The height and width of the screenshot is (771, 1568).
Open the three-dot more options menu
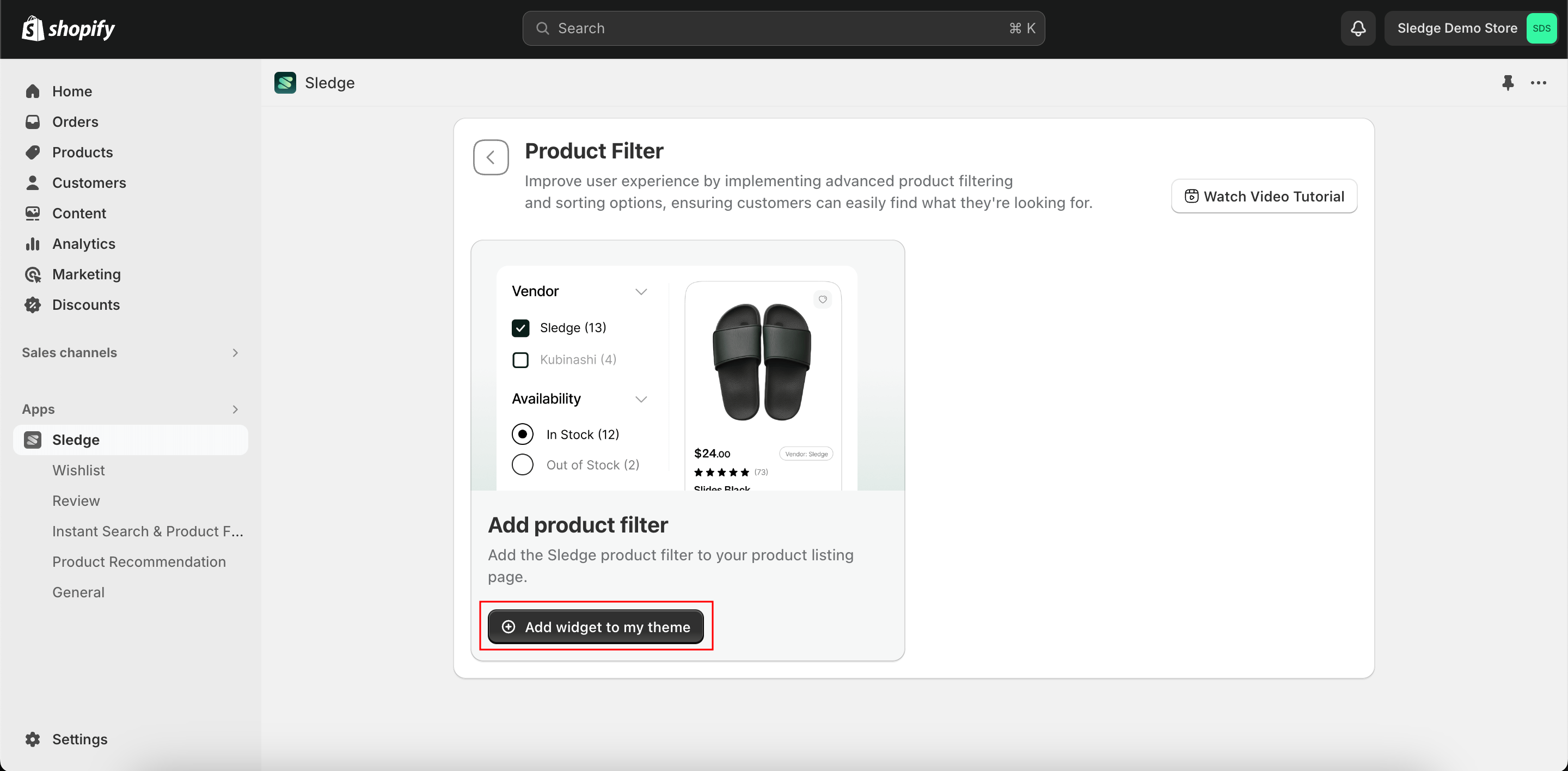1538,82
